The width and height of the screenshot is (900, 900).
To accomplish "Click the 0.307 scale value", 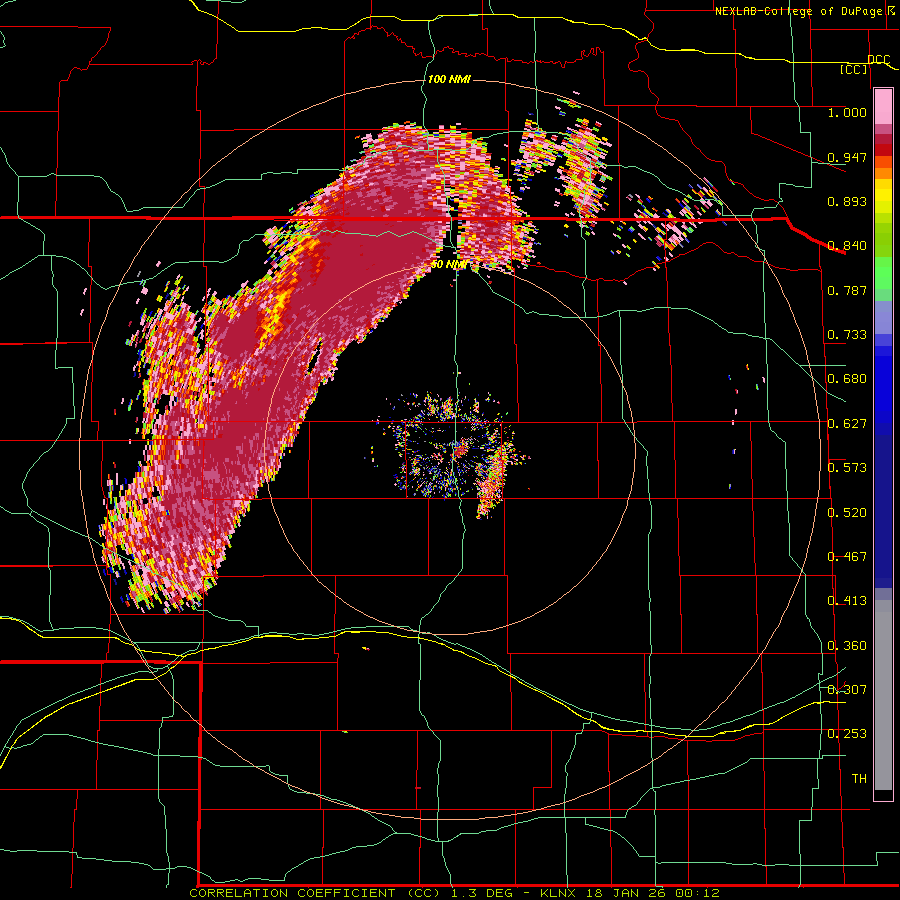I will 847,689.
